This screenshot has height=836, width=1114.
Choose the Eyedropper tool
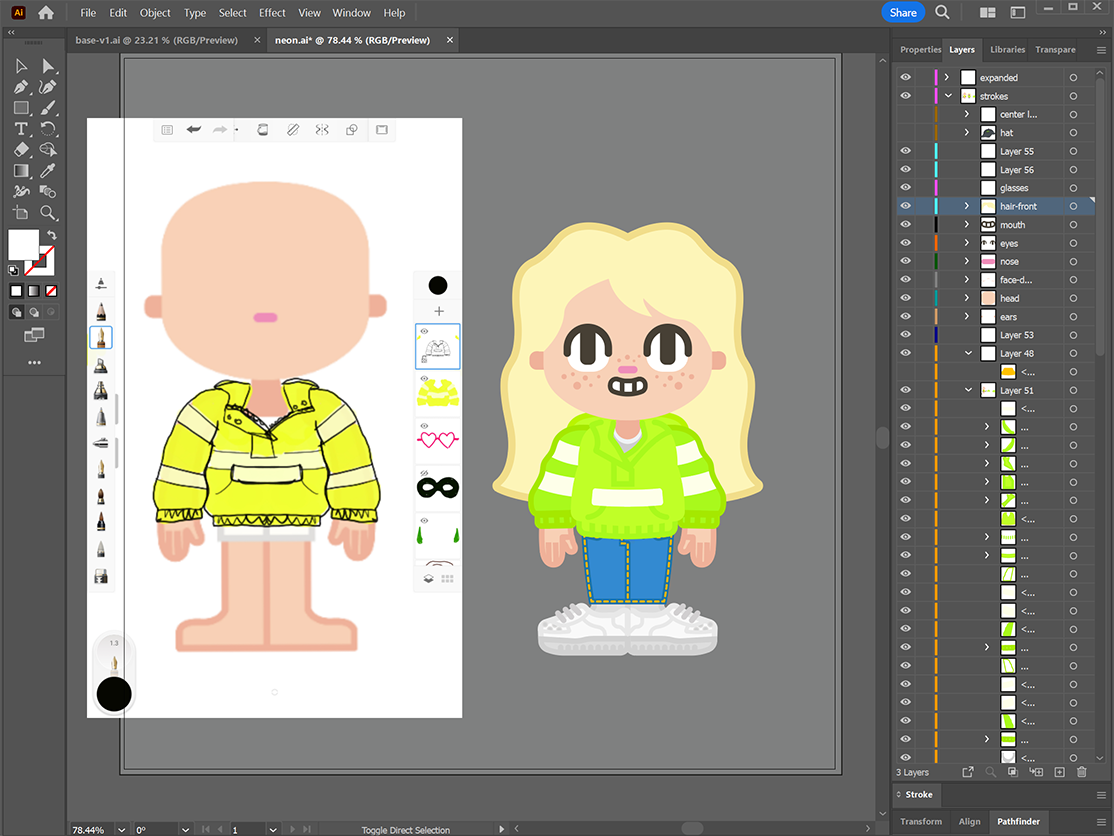tap(48, 171)
